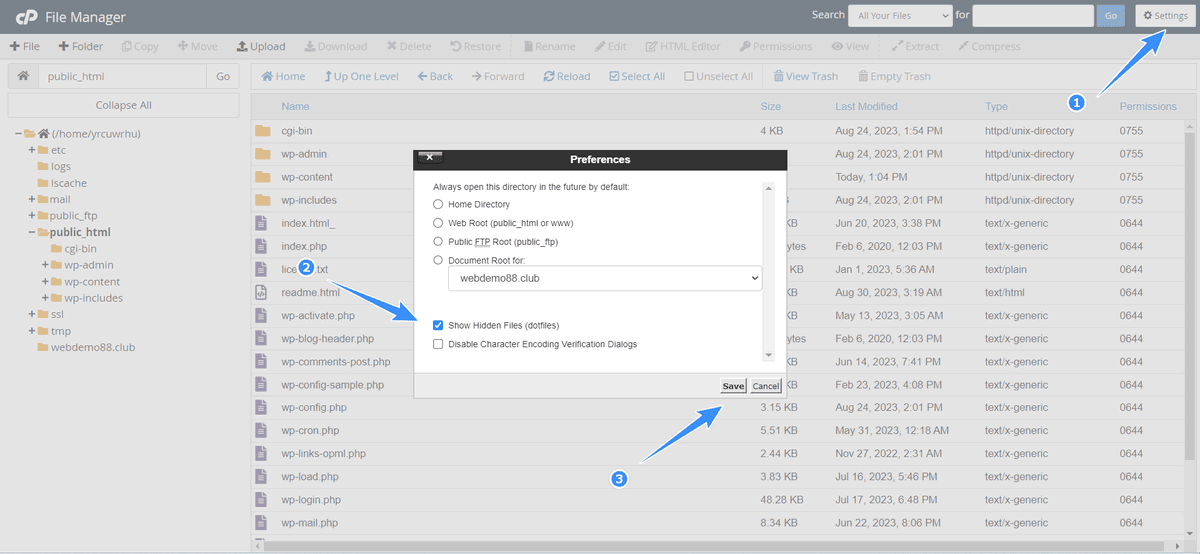This screenshot has height=554, width=1200.
Task: Click the Forward navigation button
Action: click(x=498, y=76)
